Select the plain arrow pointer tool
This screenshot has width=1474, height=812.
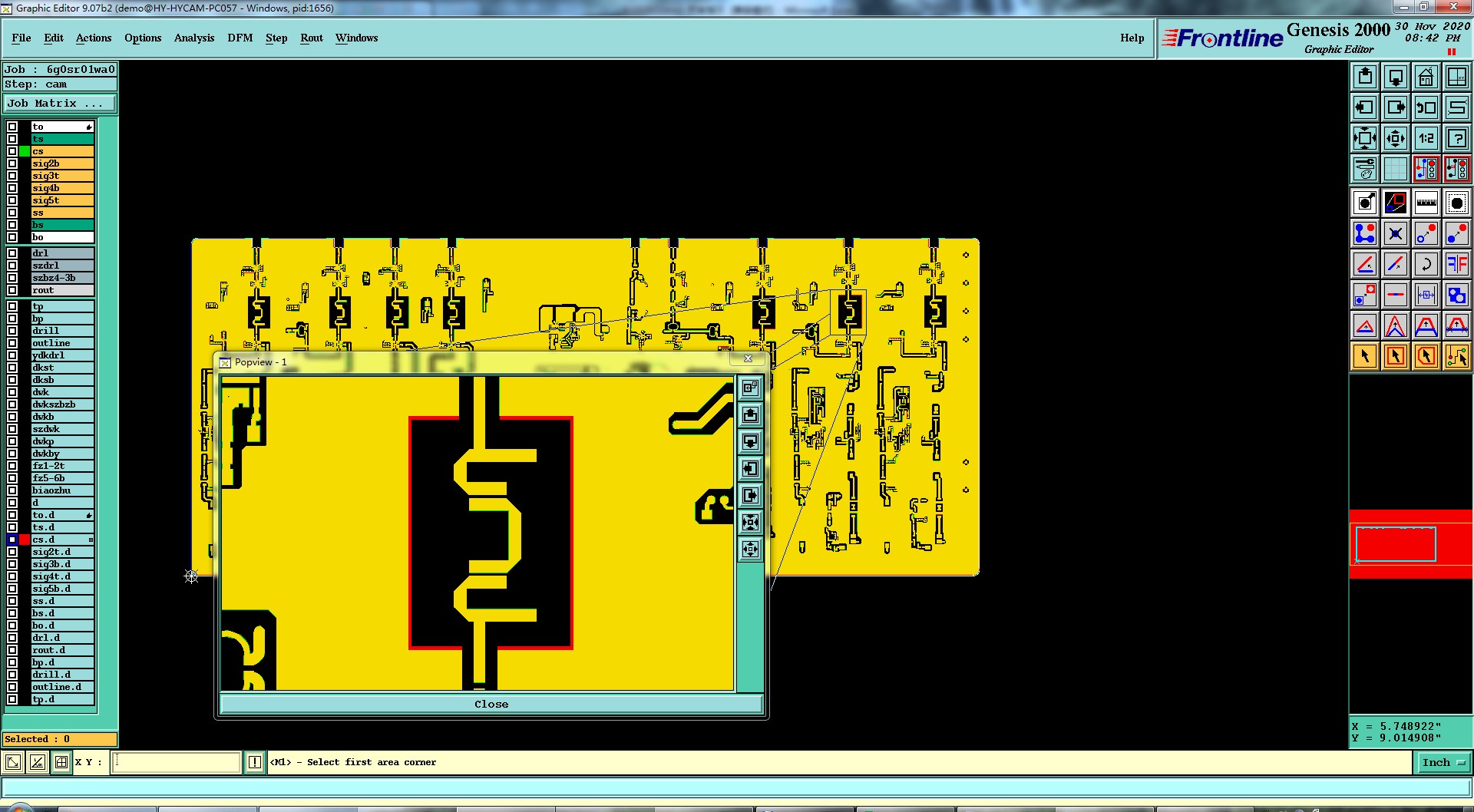coord(1365,356)
